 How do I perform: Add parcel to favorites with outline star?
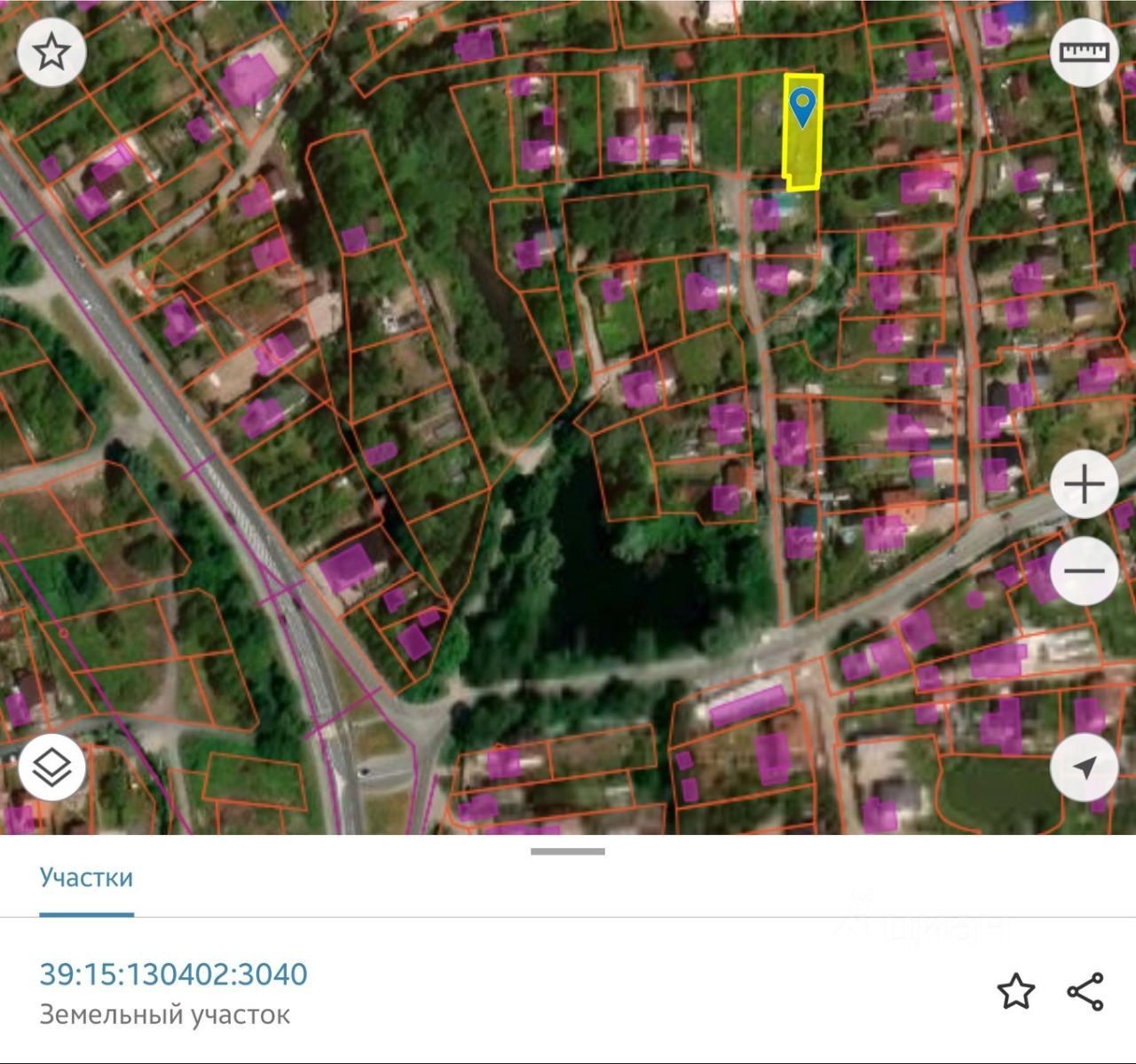coord(1016,991)
